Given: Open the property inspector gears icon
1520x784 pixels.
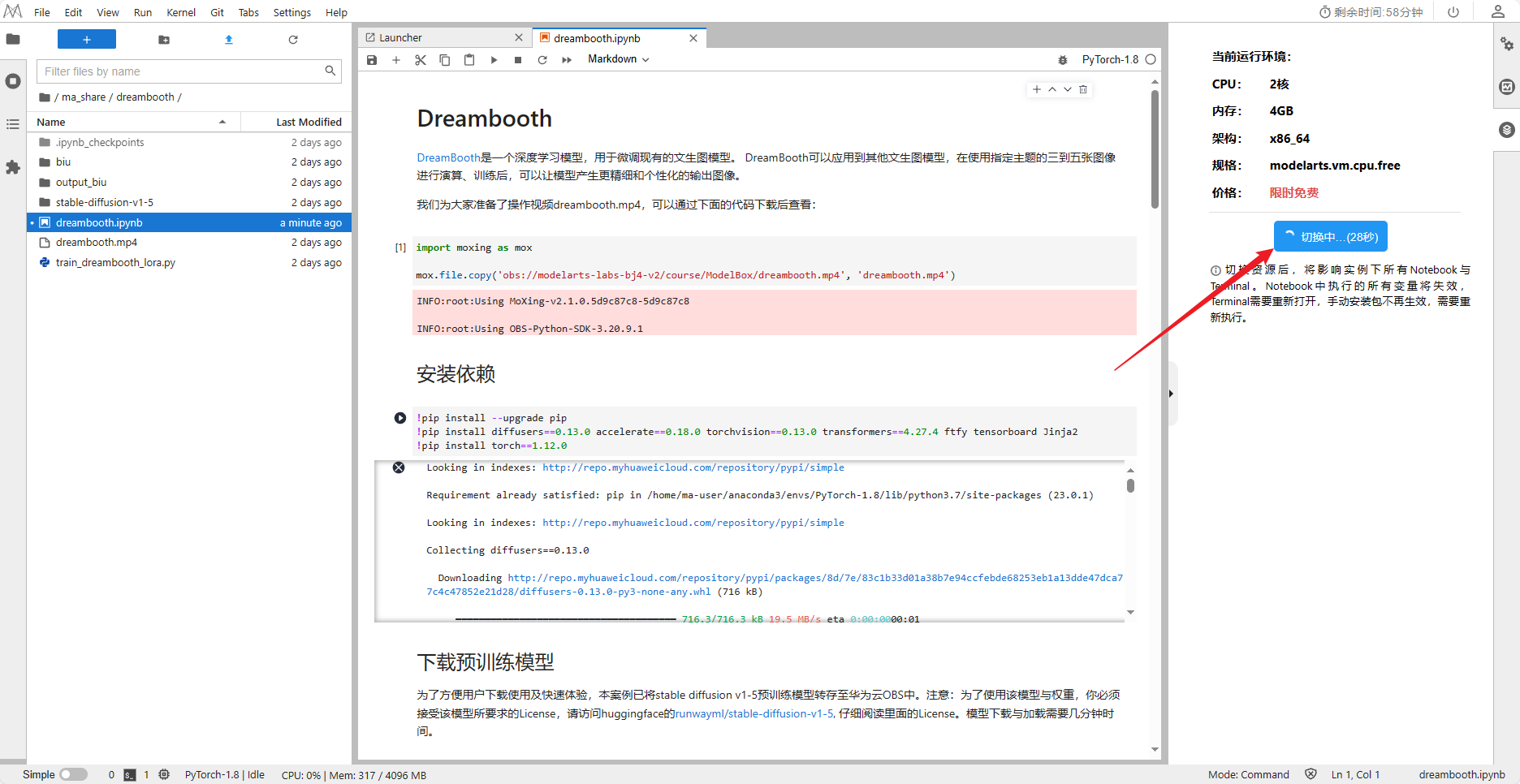Looking at the screenshot, I should pyautogui.click(x=1507, y=44).
